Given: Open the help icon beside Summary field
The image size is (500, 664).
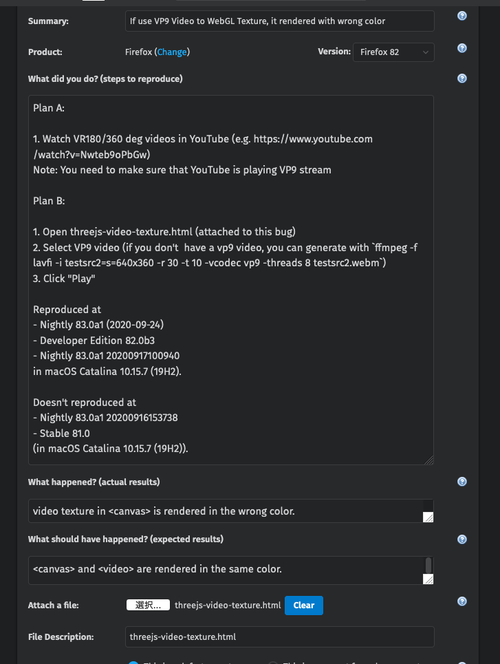Looking at the screenshot, I should click(x=462, y=16).
